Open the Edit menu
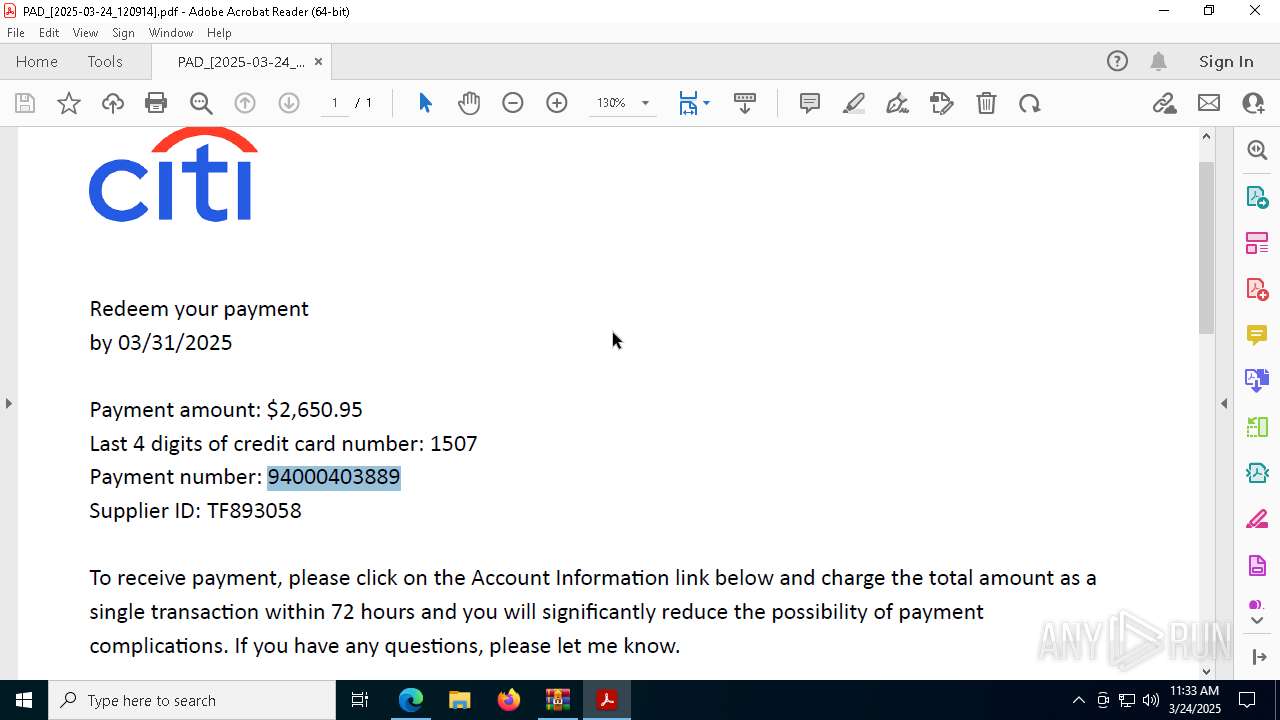Image resolution: width=1280 pixels, height=720 pixels. click(49, 33)
